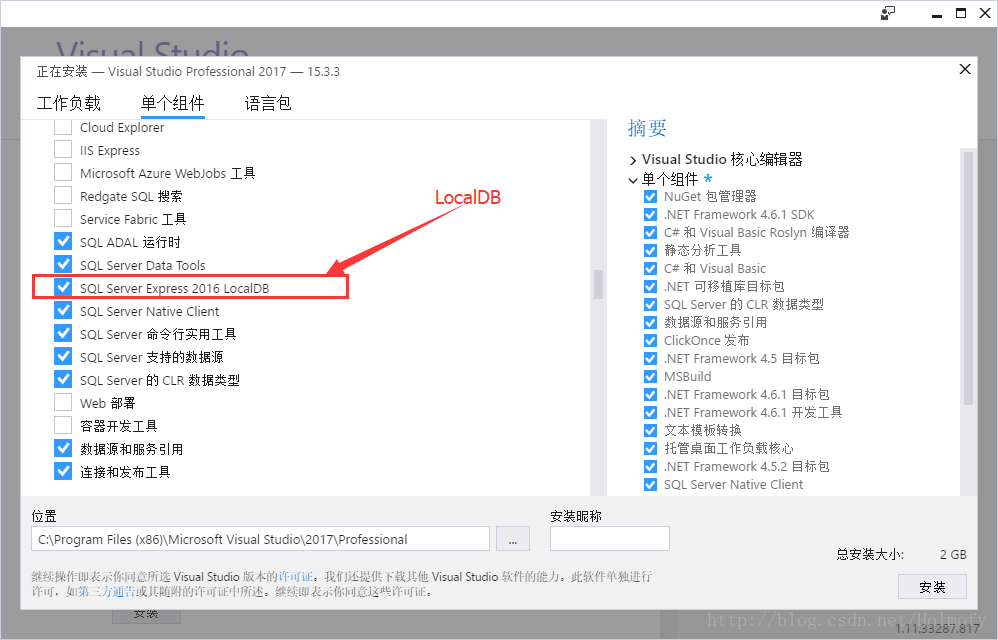Check the IIS Express component
The image size is (998, 640).
click(63, 150)
